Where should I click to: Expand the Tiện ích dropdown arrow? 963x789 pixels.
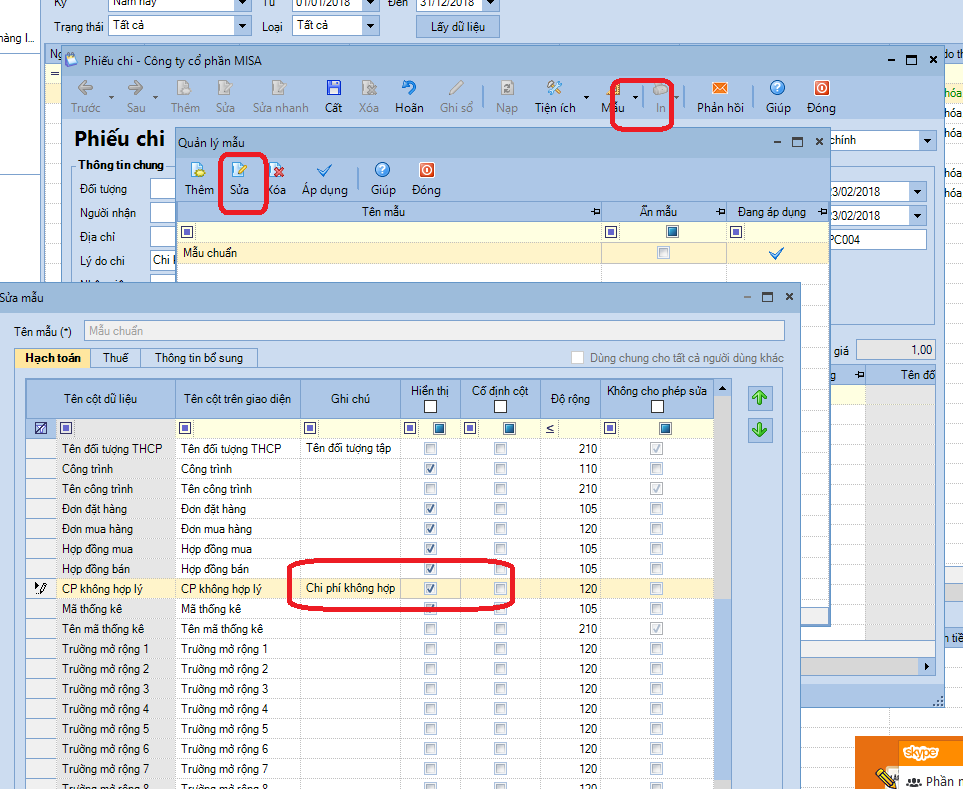(x=587, y=97)
